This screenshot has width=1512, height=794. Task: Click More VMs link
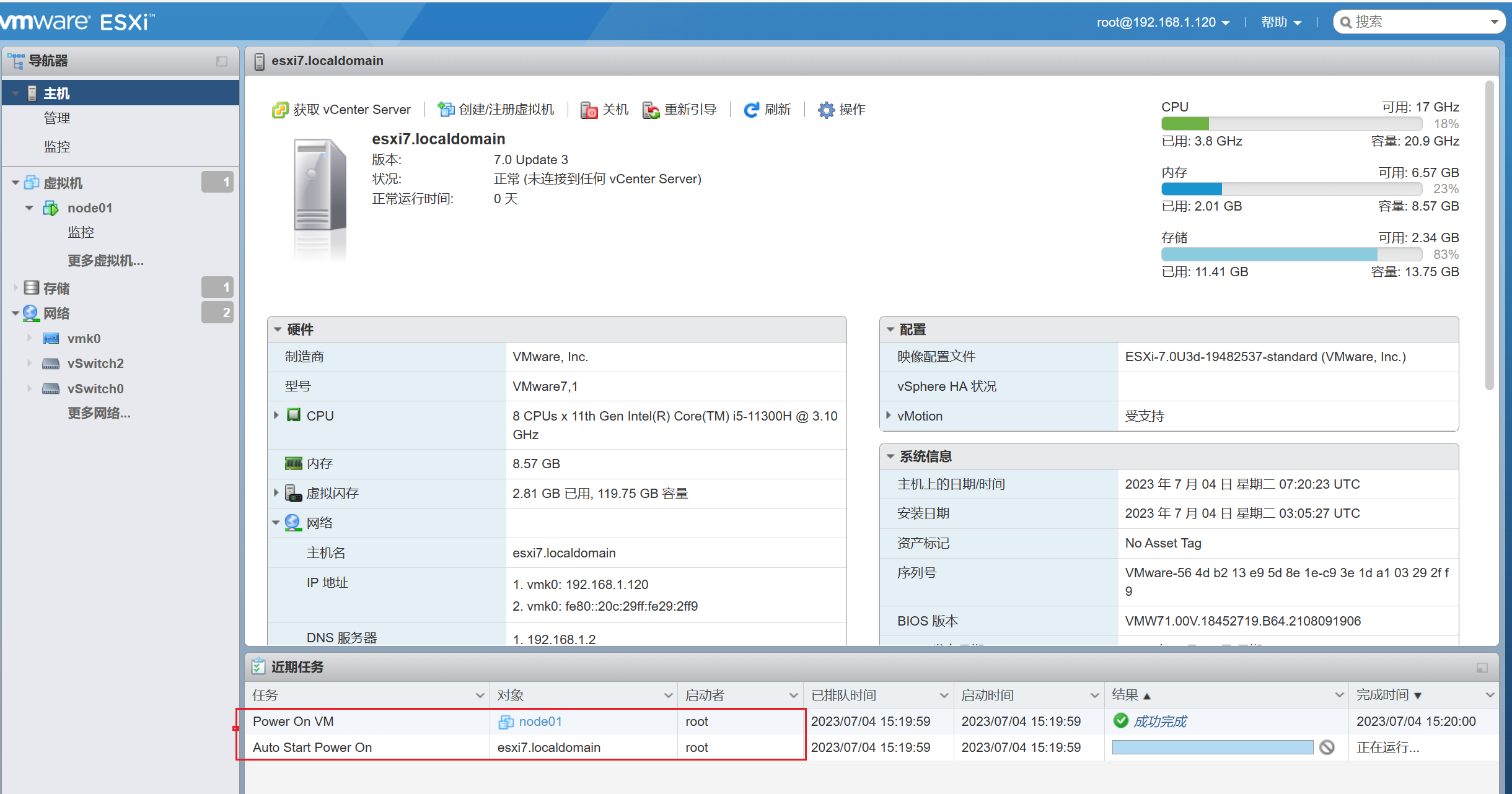105,261
